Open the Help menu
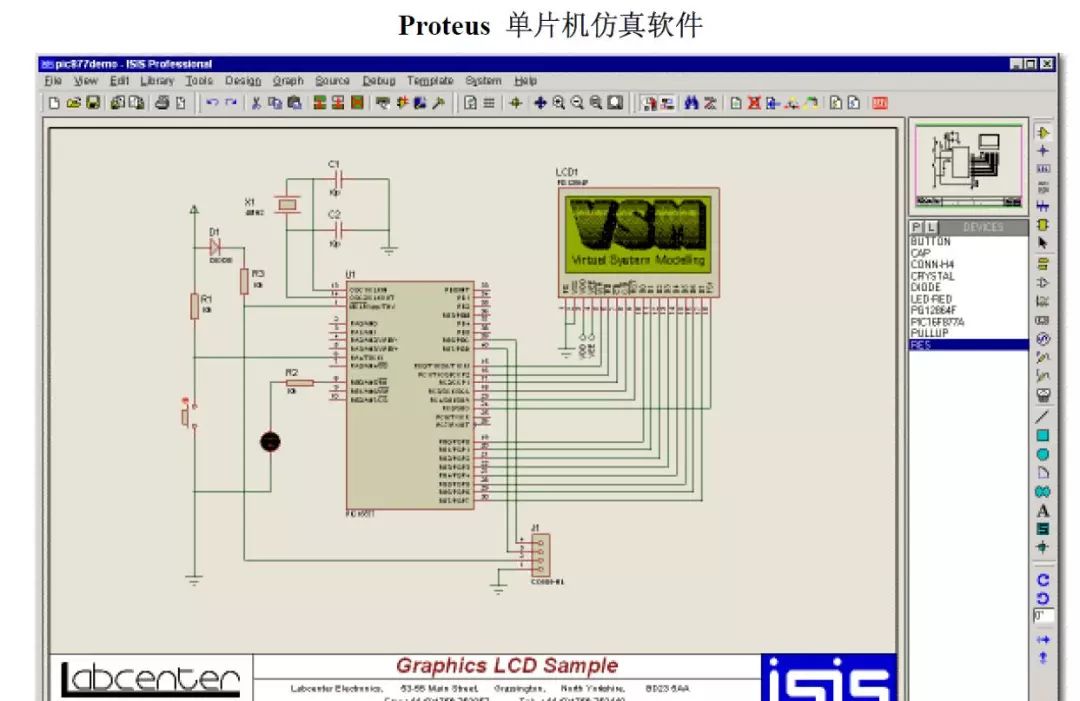The height and width of the screenshot is (701, 1080). (x=525, y=81)
